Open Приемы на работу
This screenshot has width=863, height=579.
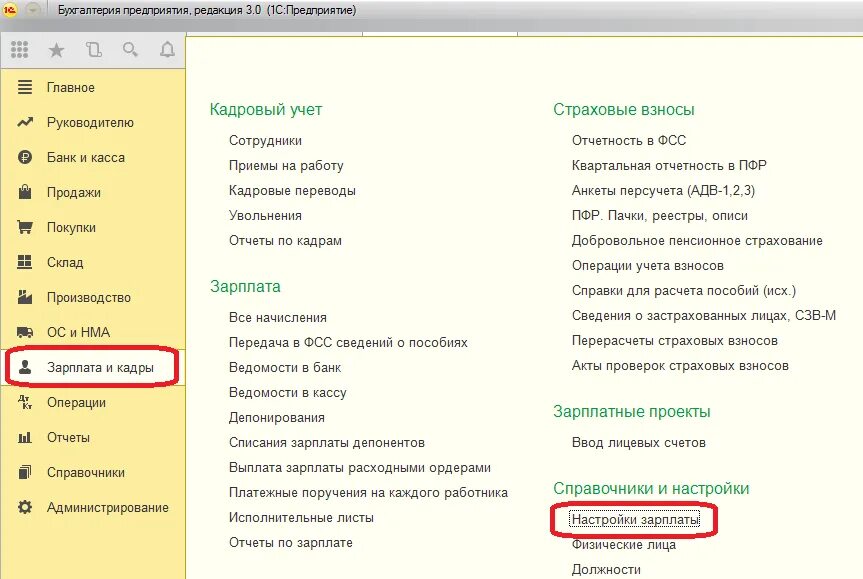click(x=286, y=166)
